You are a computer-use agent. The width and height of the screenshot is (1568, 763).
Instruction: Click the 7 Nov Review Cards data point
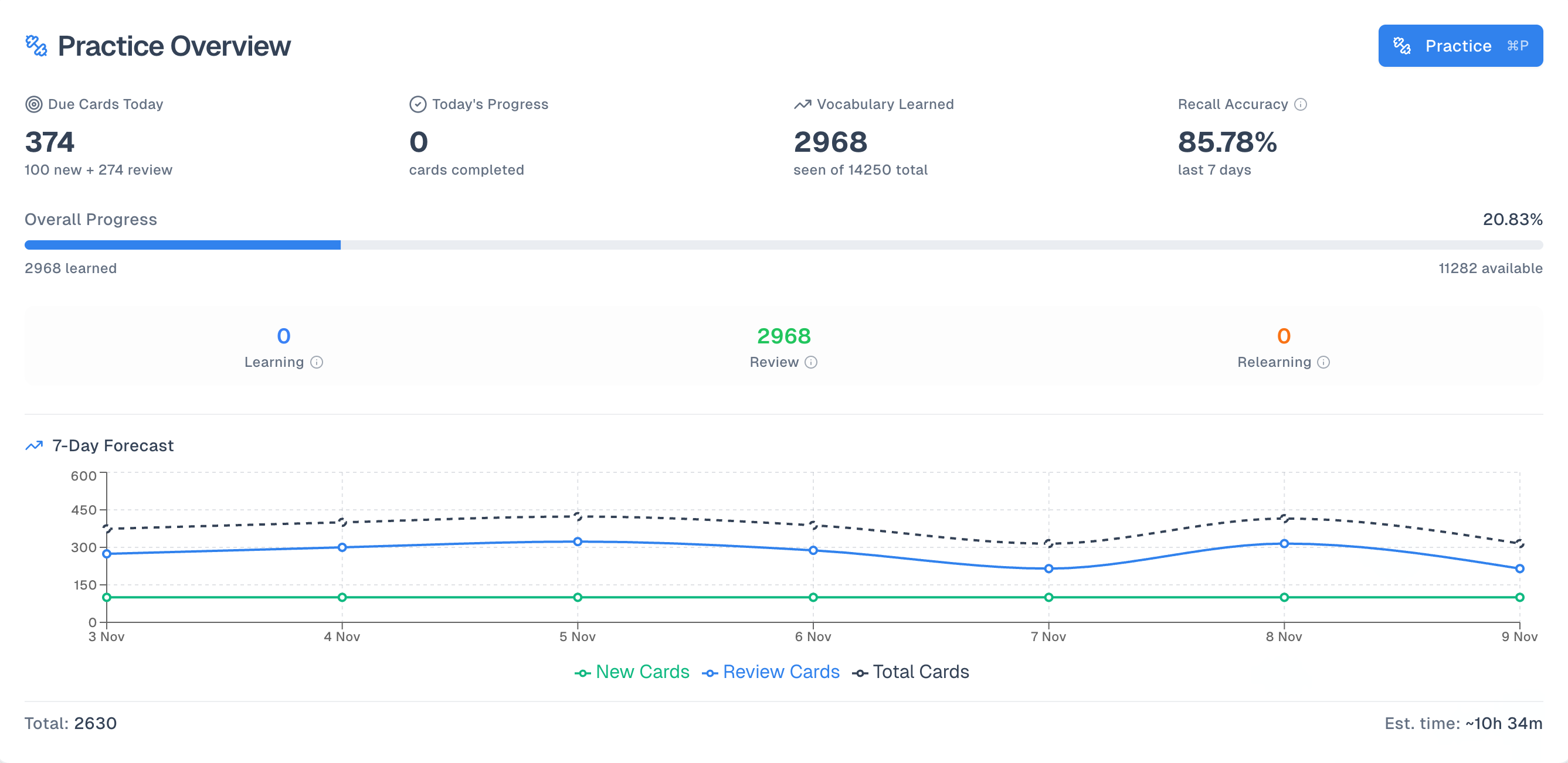(x=1048, y=568)
